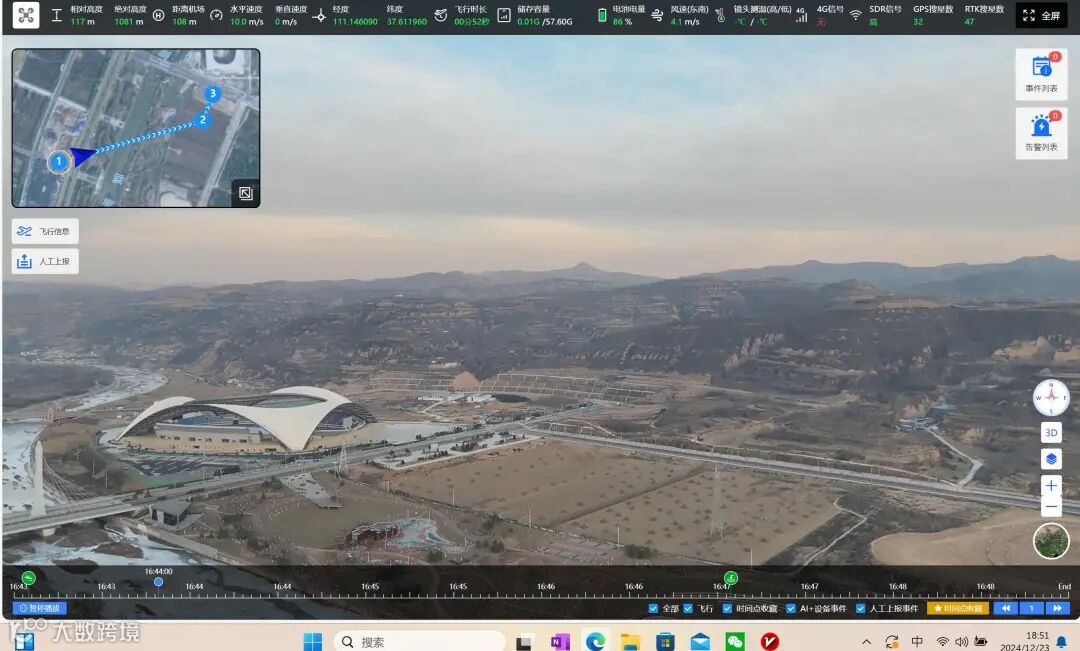The image size is (1080, 651).
Task: Select waypoint 3 on the minimap
Action: pyautogui.click(x=213, y=94)
